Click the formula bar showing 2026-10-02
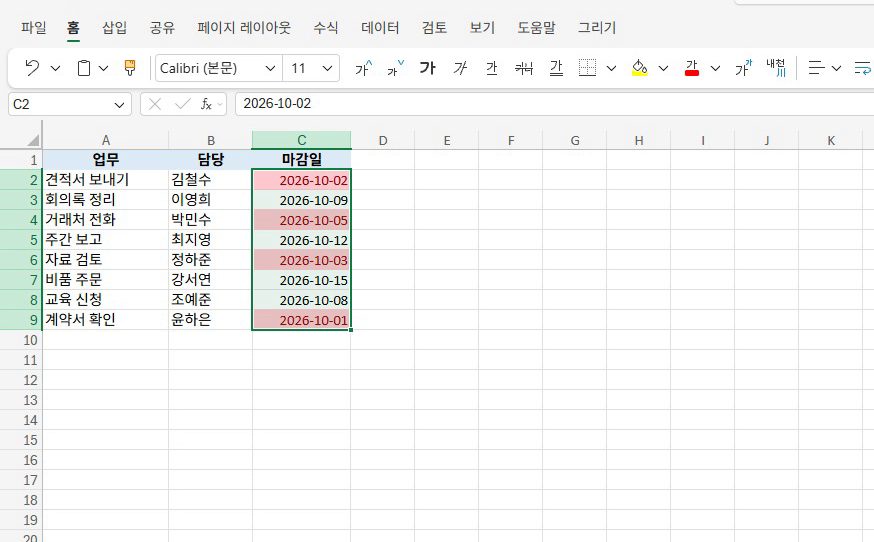The height and width of the screenshot is (542, 874). click(x=555, y=104)
